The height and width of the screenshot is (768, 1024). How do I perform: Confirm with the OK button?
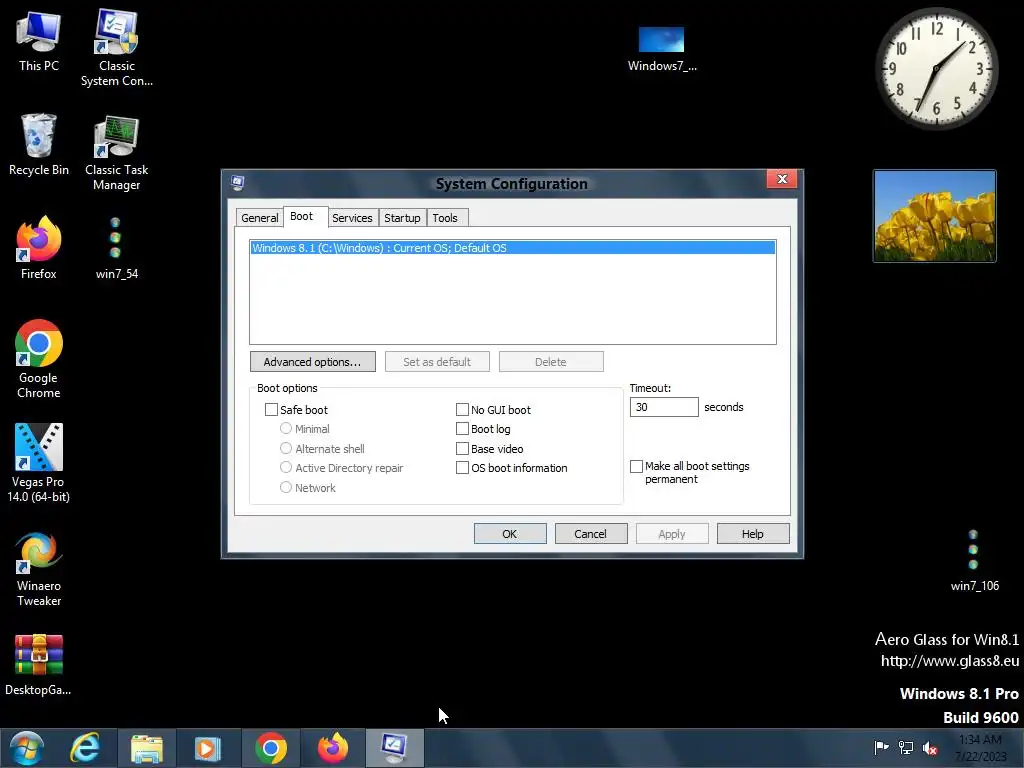(x=509, y=534)
